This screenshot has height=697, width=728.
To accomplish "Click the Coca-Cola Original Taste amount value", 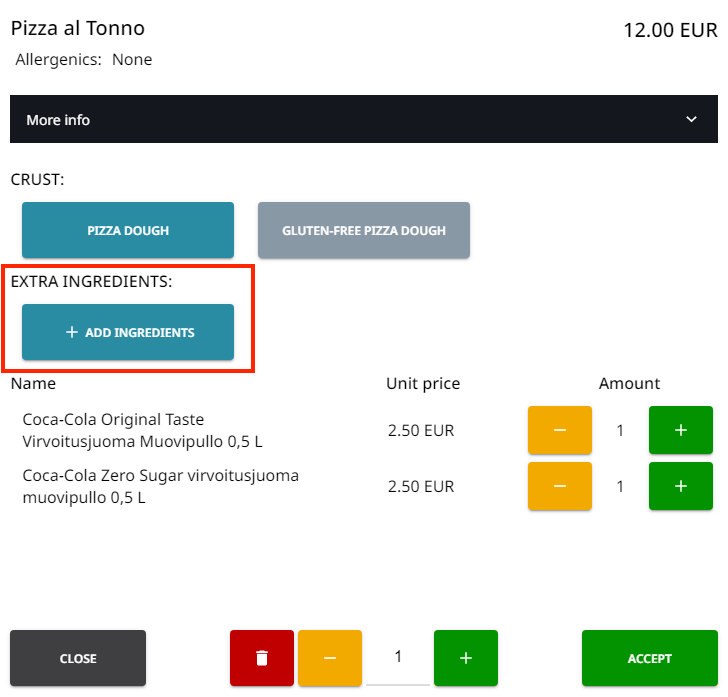I will click(620, 431).
